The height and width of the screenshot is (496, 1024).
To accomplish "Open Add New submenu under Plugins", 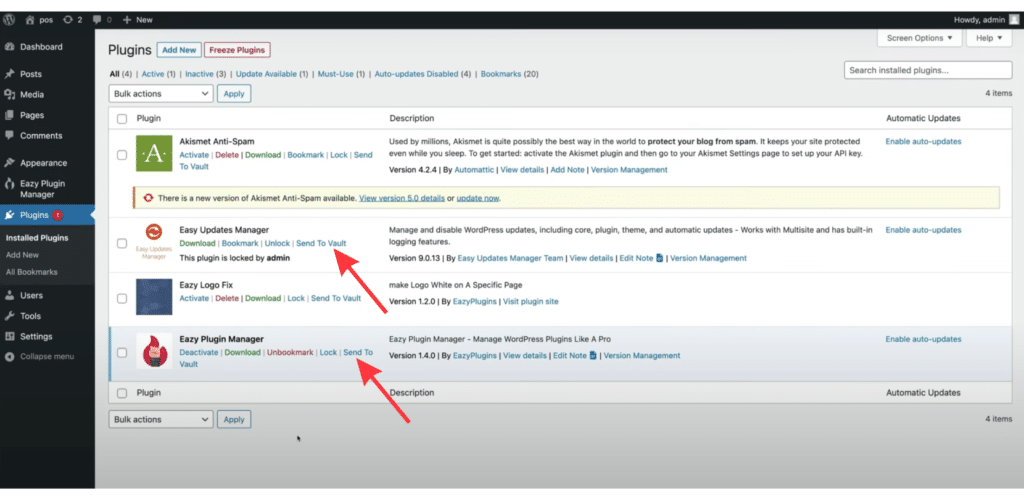I will tap(22, 255).
